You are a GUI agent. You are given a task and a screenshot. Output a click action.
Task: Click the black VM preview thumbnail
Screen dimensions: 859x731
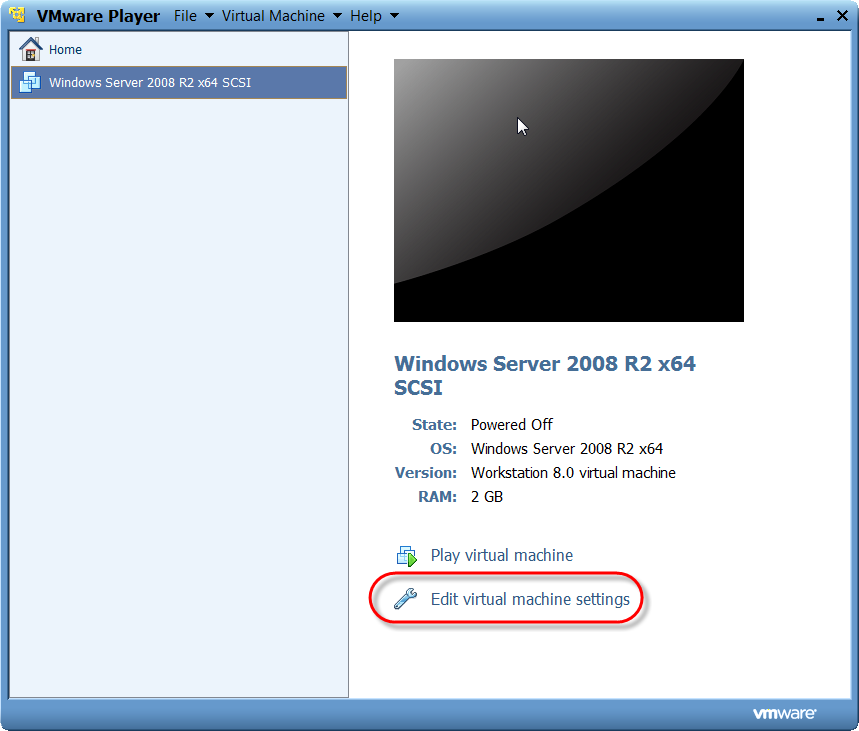(569, 190)
